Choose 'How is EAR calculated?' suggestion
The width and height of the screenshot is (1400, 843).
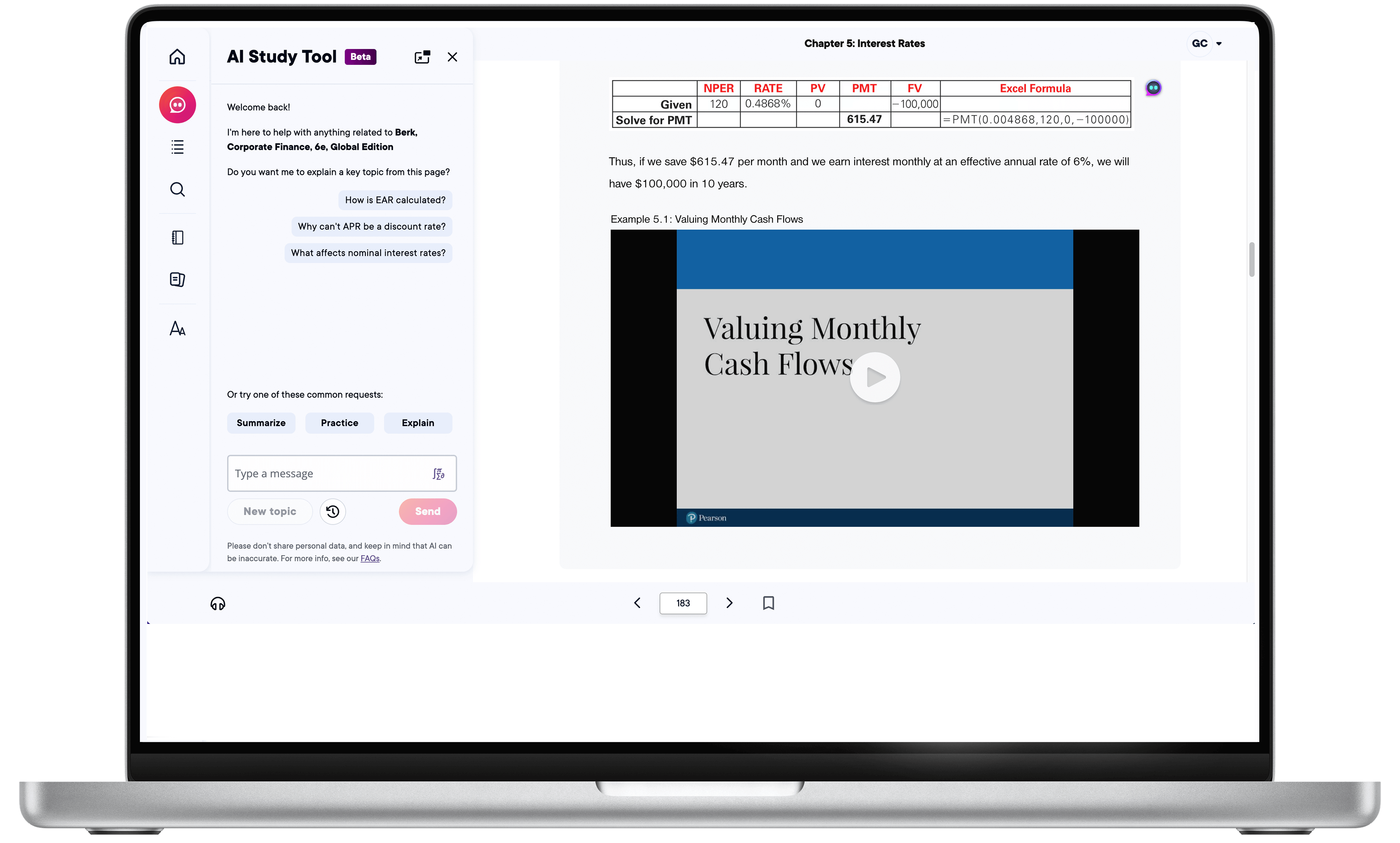pyautogui.click(x=395, y=200)
